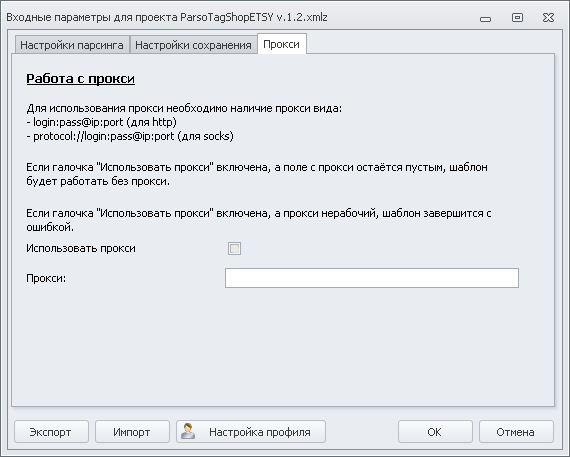Click the Прокси: field label
This screenshot has height=457, width=570.
46,278
